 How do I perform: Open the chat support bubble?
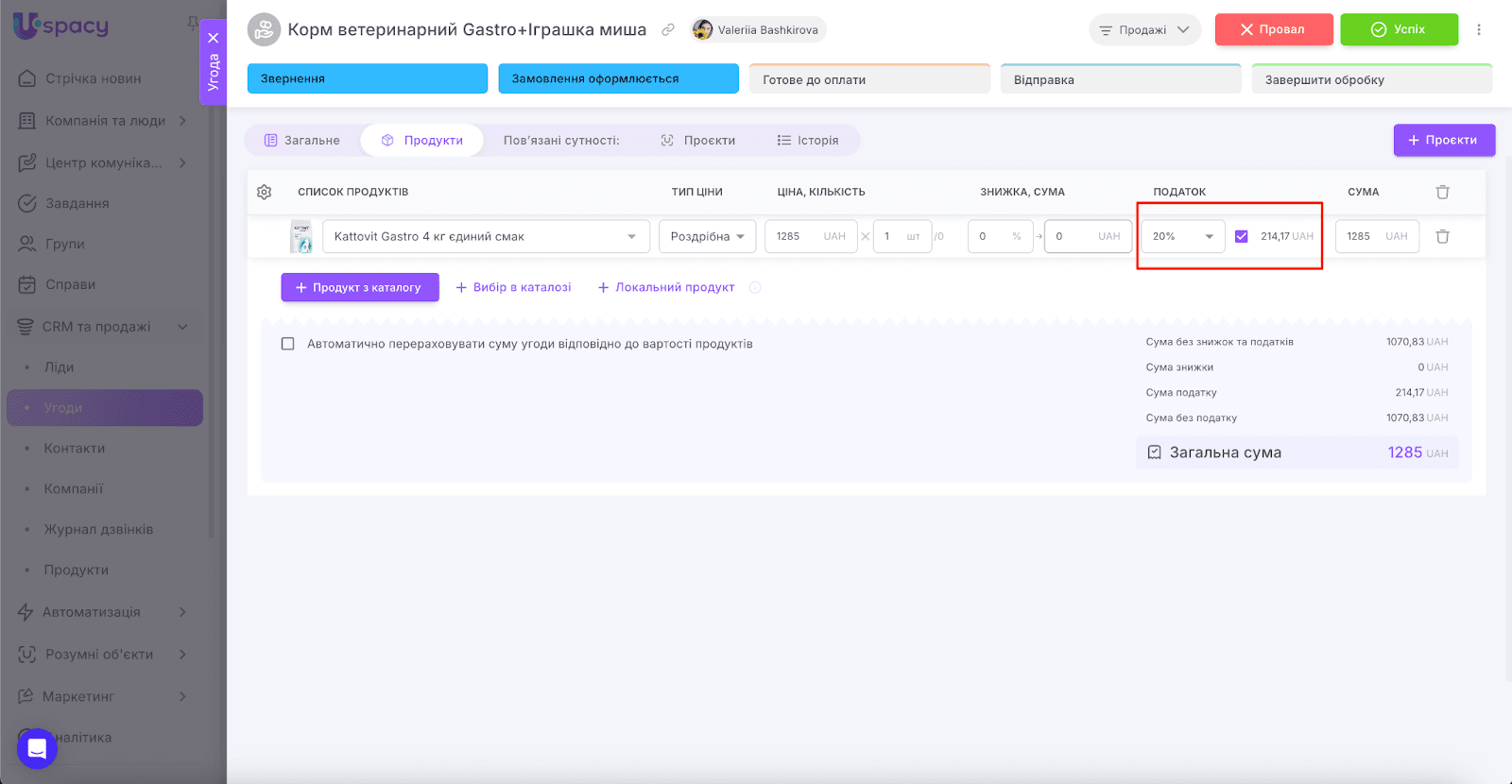[x=37, y=748]
